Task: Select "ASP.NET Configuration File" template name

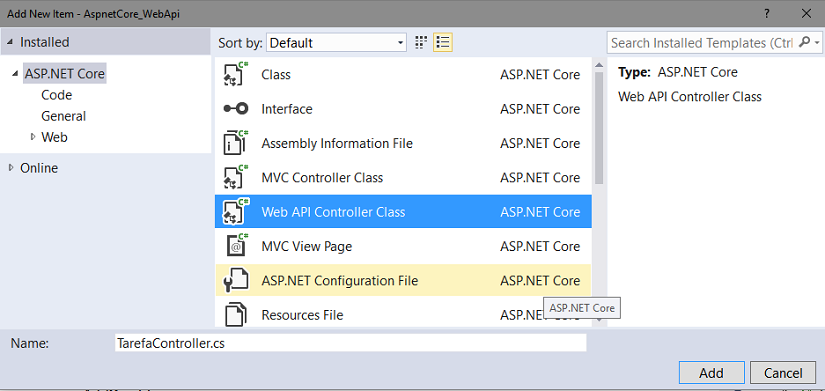Action: coord(340,280)
